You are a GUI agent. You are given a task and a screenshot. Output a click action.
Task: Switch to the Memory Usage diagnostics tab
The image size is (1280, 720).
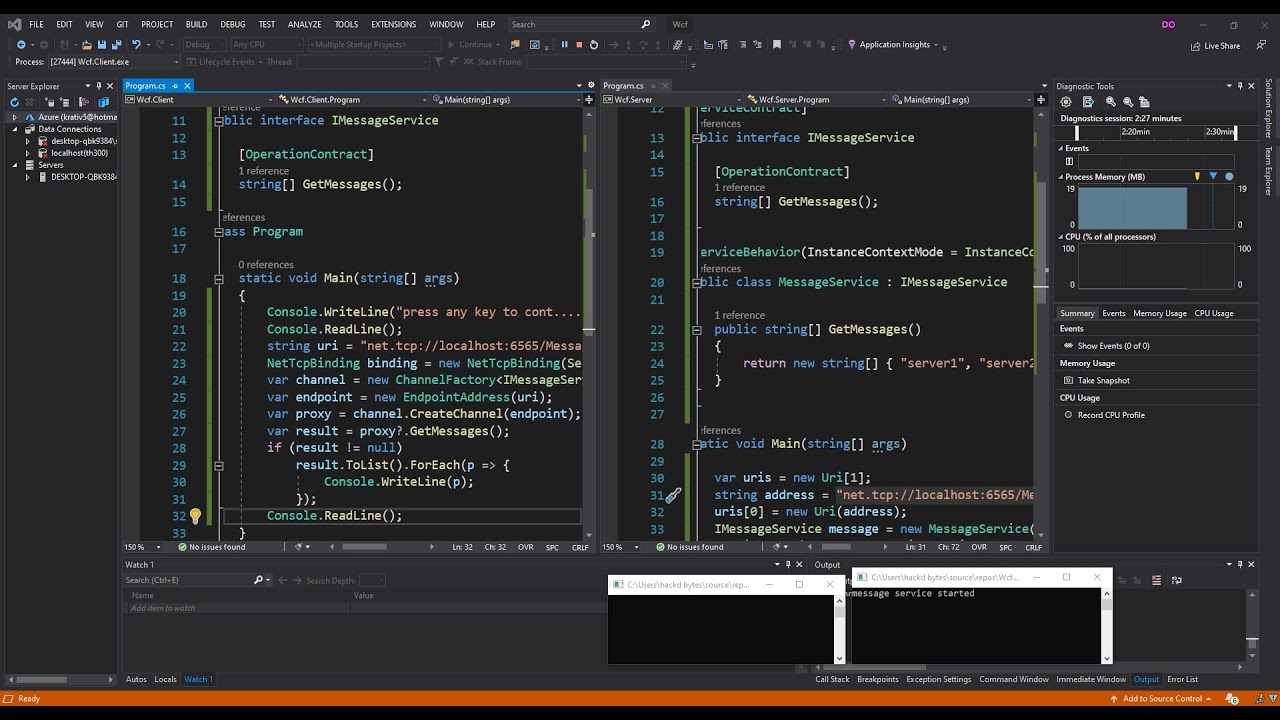1160,313
